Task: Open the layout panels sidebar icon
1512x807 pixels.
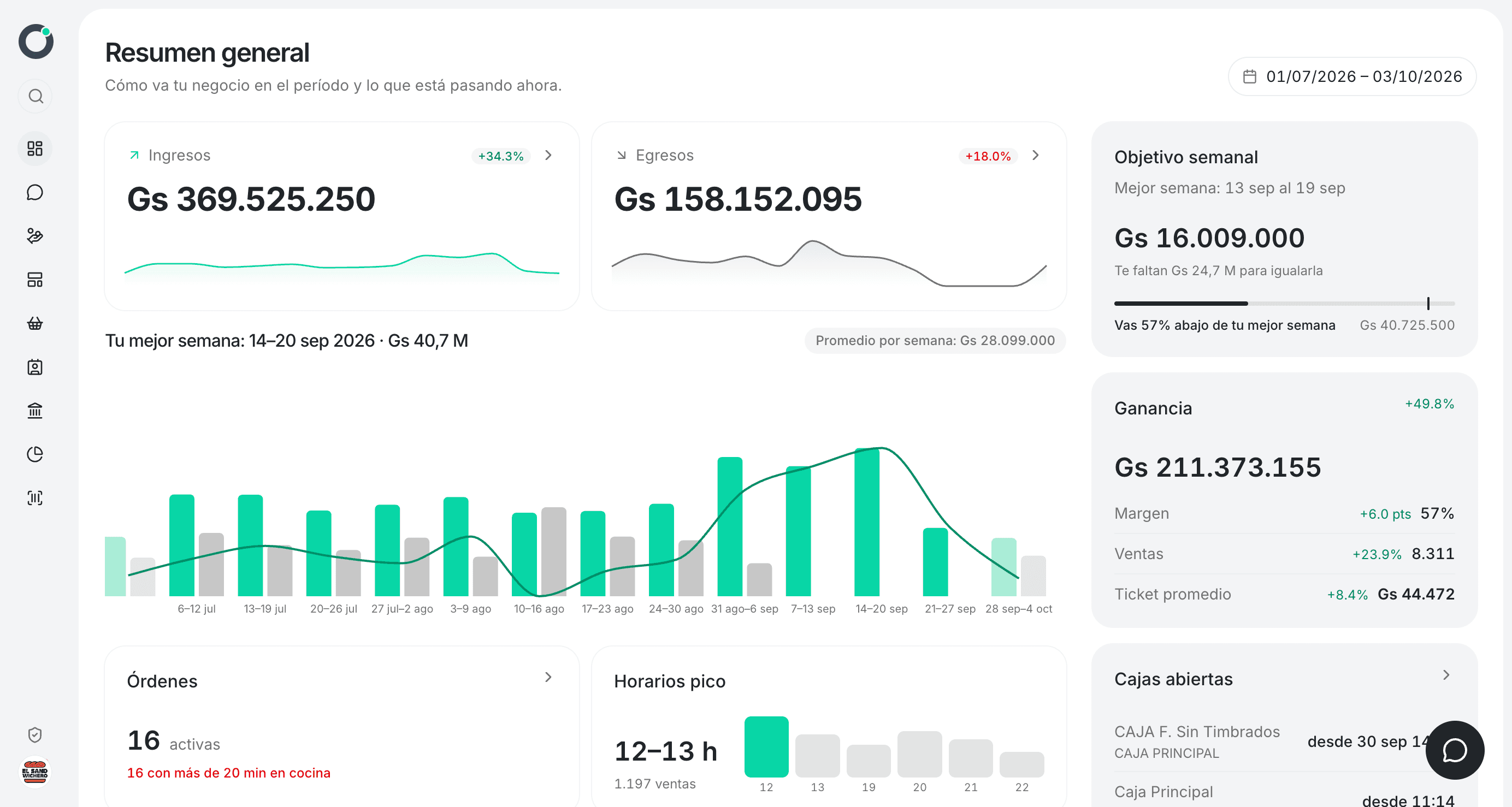Action: coord(35,280)
